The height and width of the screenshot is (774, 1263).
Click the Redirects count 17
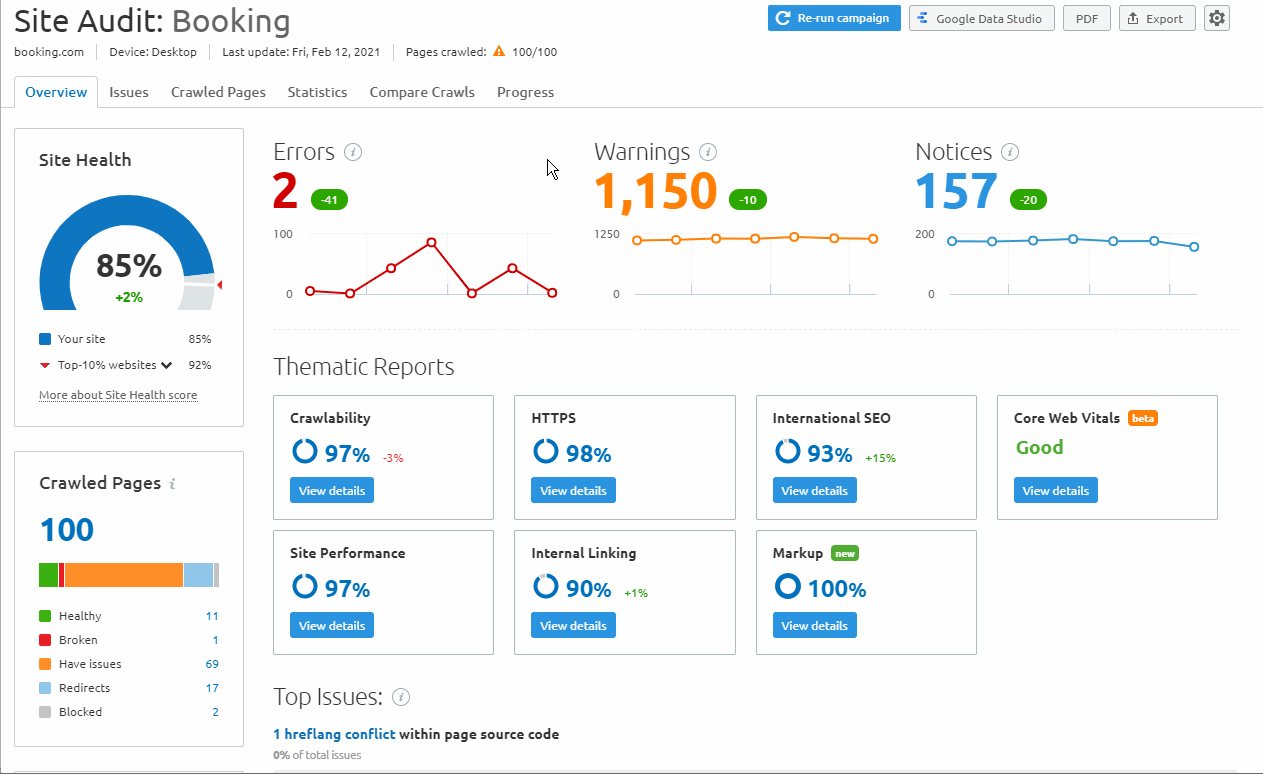[212, 688]
